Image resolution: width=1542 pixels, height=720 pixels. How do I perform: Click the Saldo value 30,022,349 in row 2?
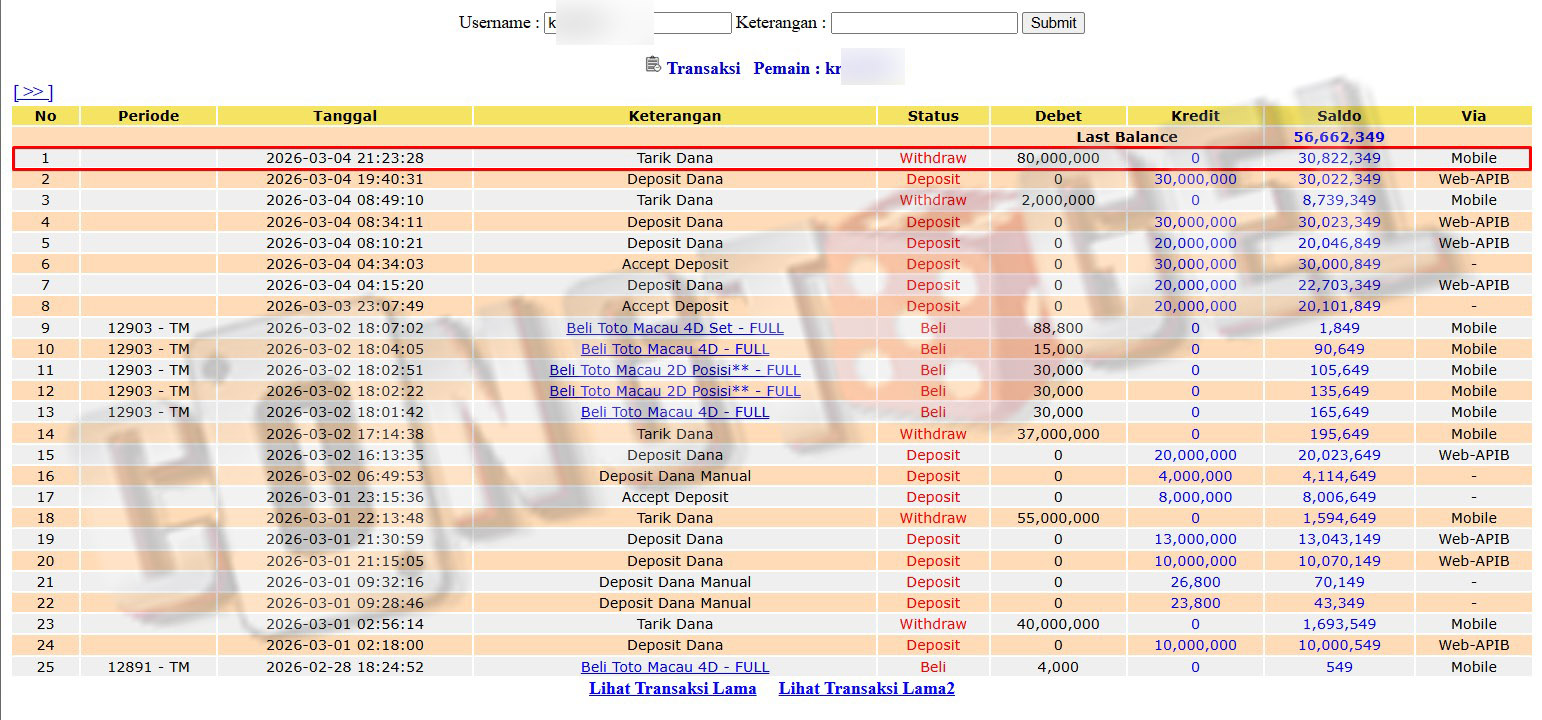[x=1338, y=179]
